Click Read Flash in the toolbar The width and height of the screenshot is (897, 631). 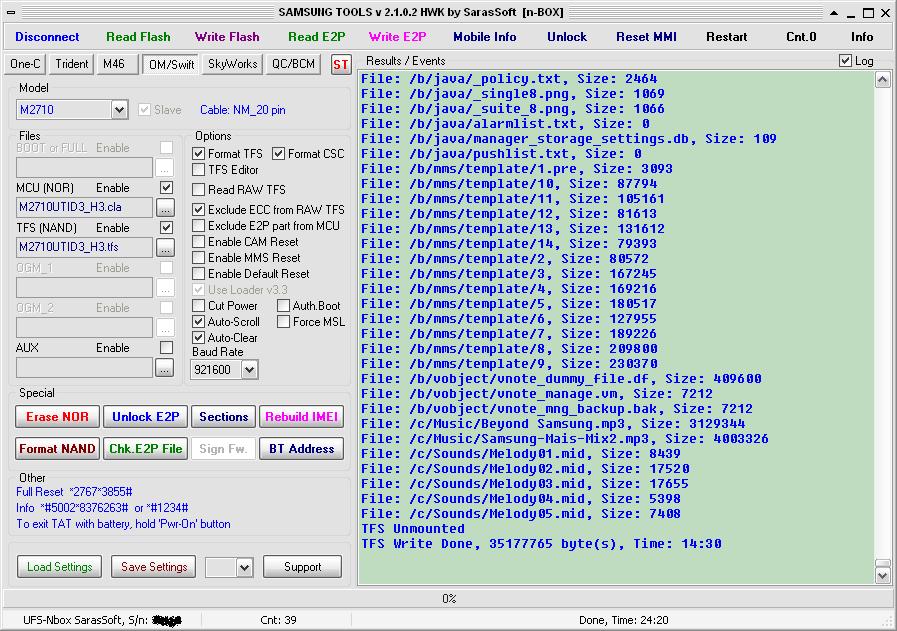[x=138, y=37]
